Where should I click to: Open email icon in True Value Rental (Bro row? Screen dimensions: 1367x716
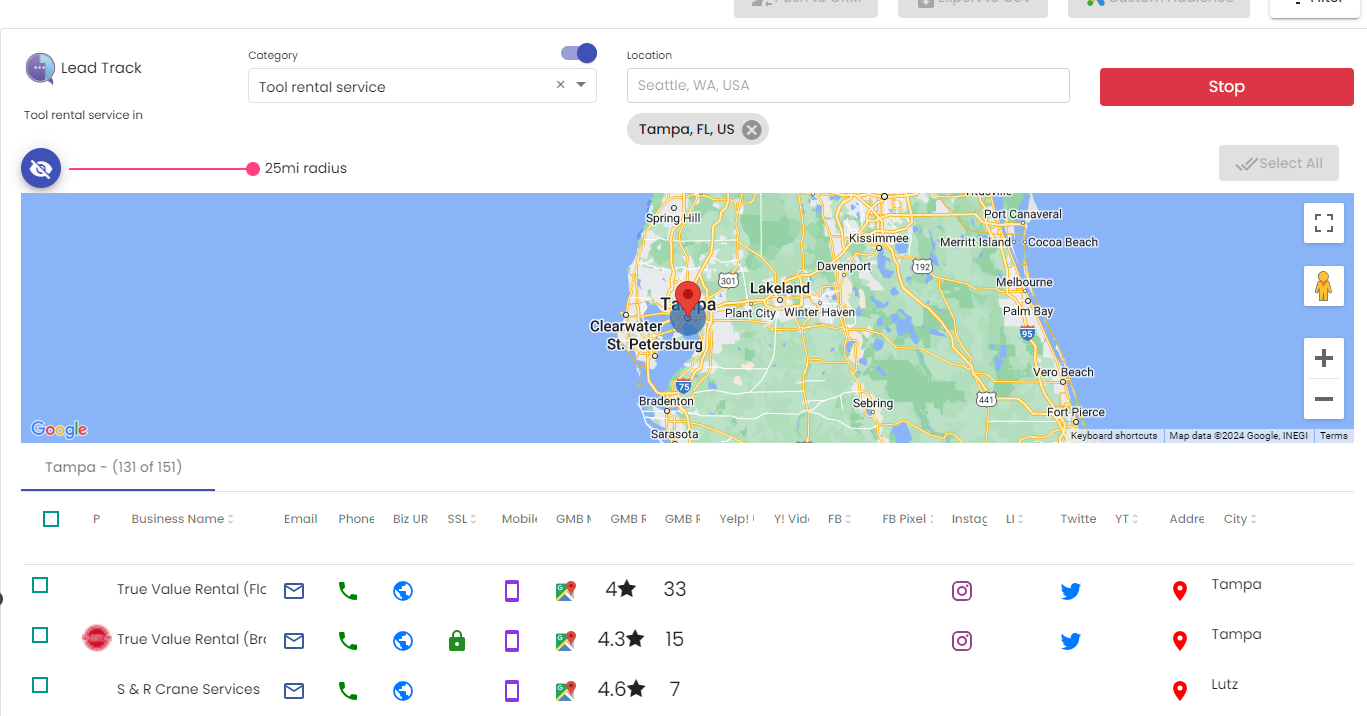294,641
